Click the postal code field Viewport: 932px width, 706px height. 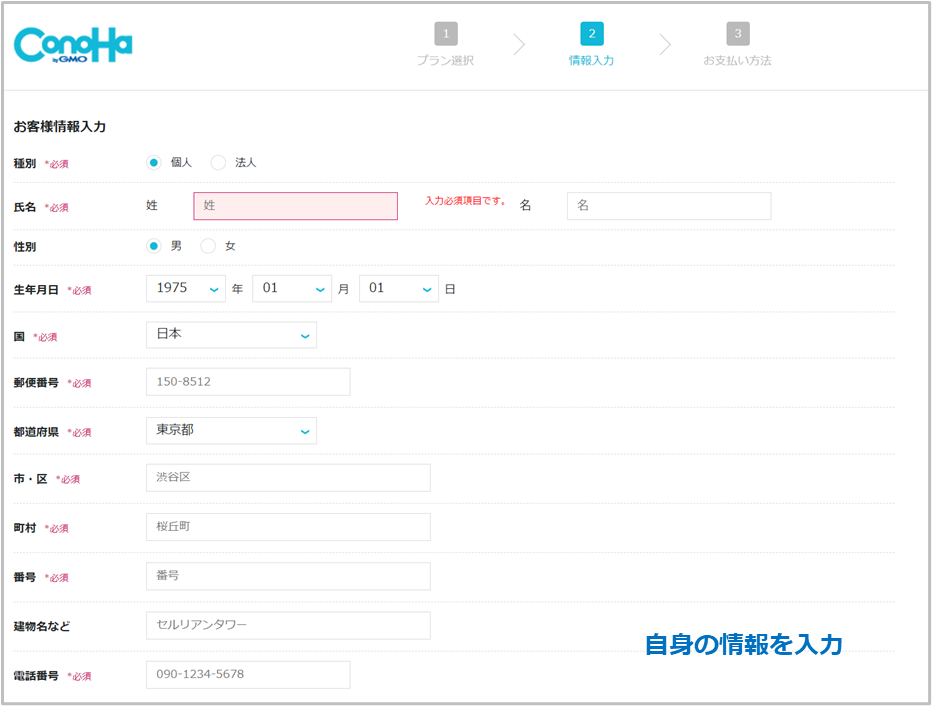[248, 382]
